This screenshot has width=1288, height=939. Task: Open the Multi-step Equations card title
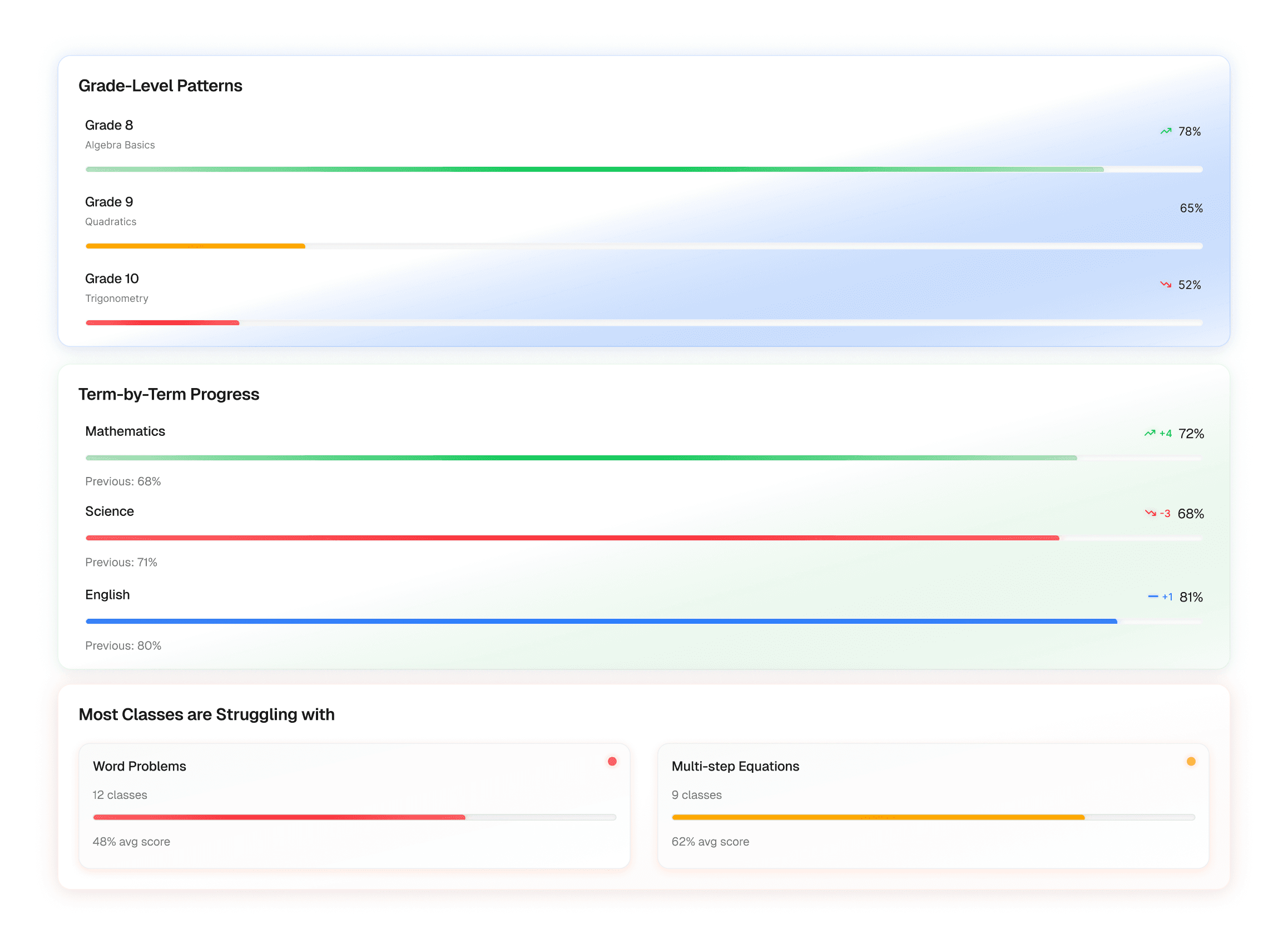tap(735, 766)
